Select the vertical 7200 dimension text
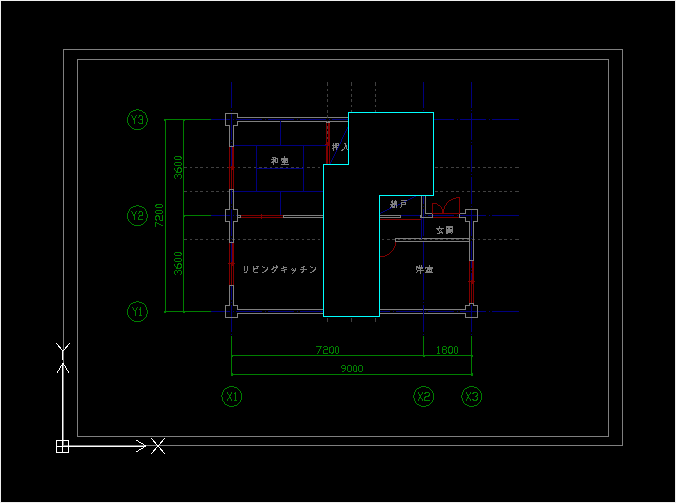 coord(159,216)
